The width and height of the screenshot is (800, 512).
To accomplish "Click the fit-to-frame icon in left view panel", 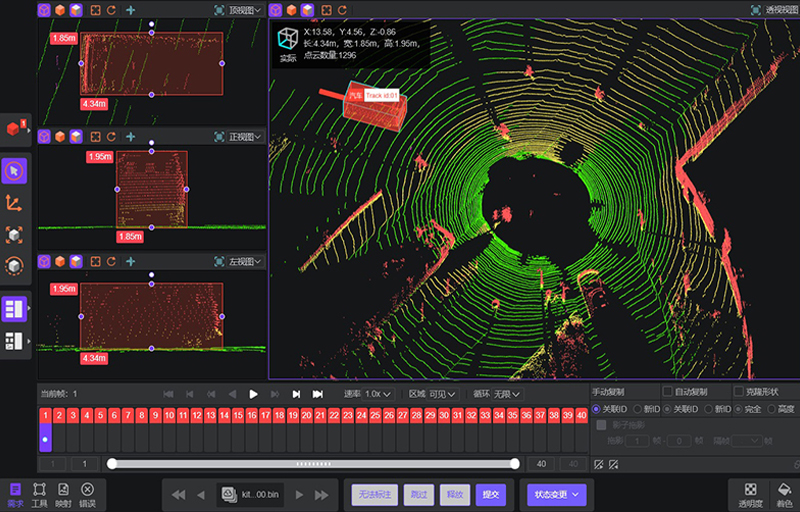I will (x=95, y=262).
